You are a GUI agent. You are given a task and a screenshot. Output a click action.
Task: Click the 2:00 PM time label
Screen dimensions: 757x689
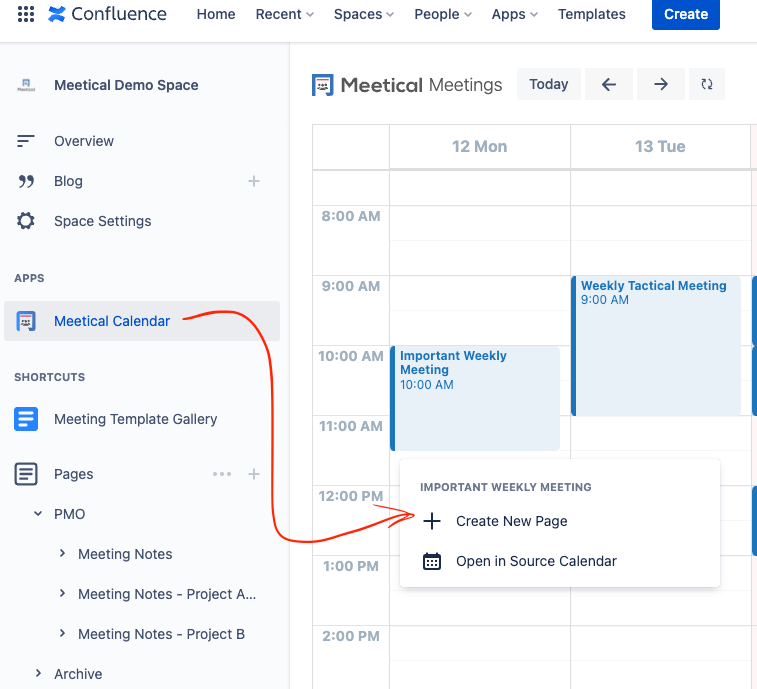pyautogui.click(x=351, y=636)
